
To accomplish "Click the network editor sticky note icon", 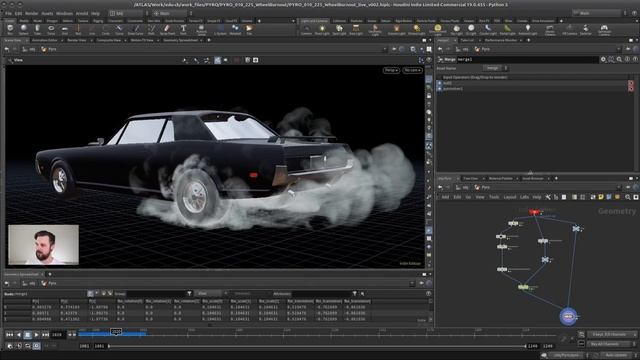I will coord(601,197).
